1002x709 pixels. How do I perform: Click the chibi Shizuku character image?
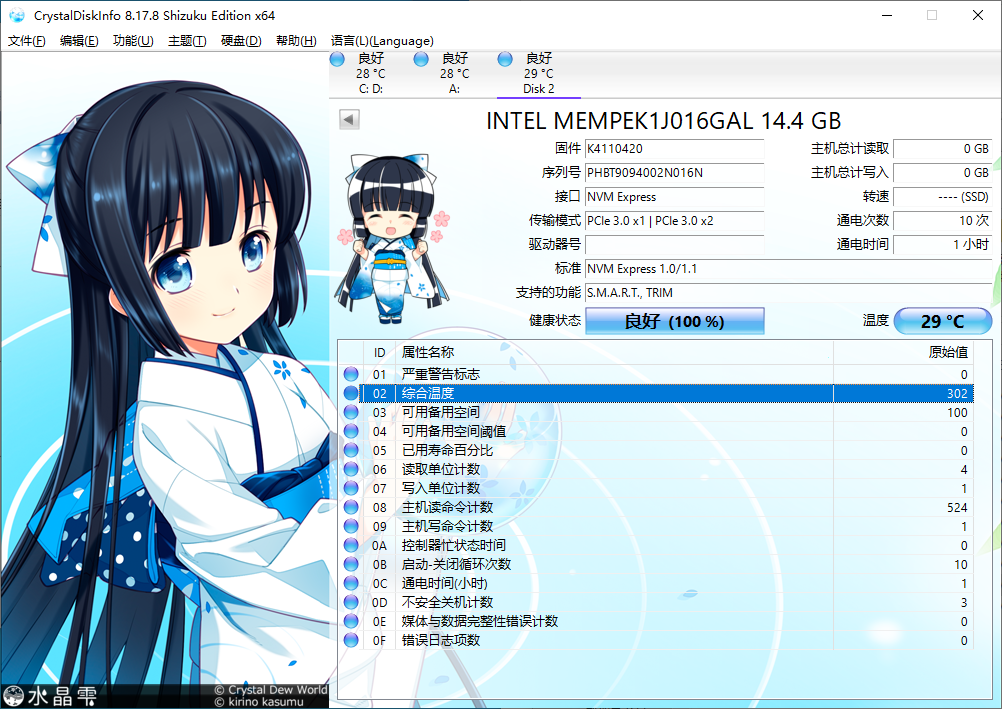(x=391, y=237)
